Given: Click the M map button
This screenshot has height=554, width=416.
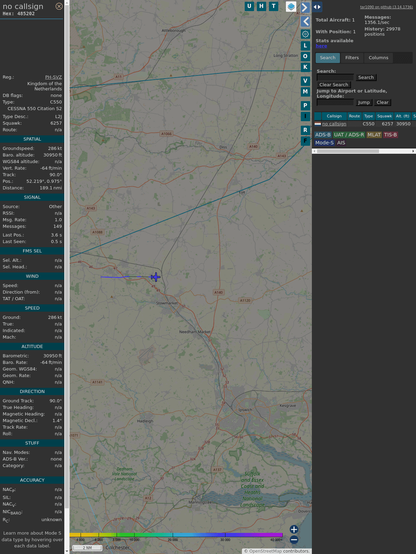Looking at the screenshot, I should pos(305,92).
